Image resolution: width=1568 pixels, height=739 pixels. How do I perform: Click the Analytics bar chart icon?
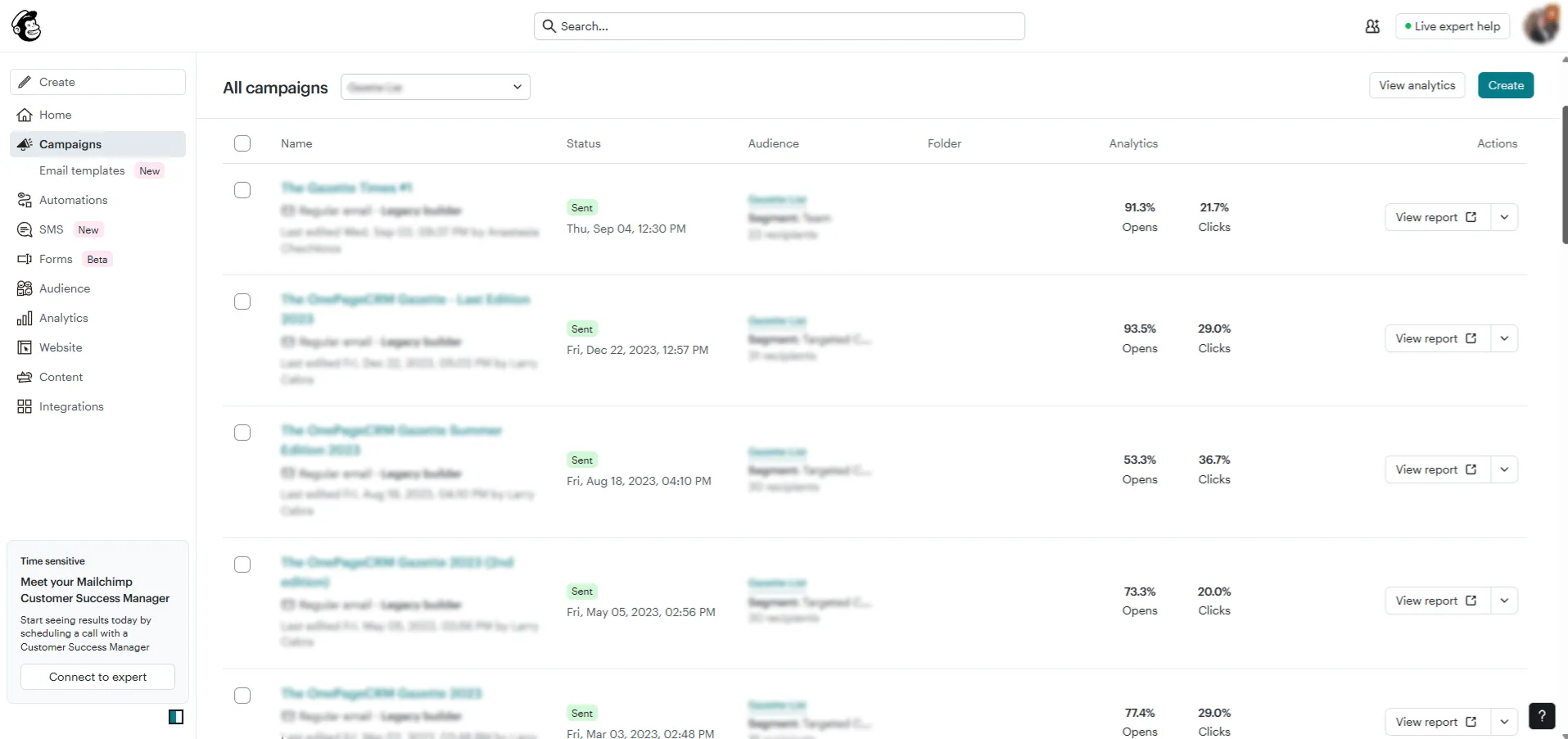click(25, 318)
